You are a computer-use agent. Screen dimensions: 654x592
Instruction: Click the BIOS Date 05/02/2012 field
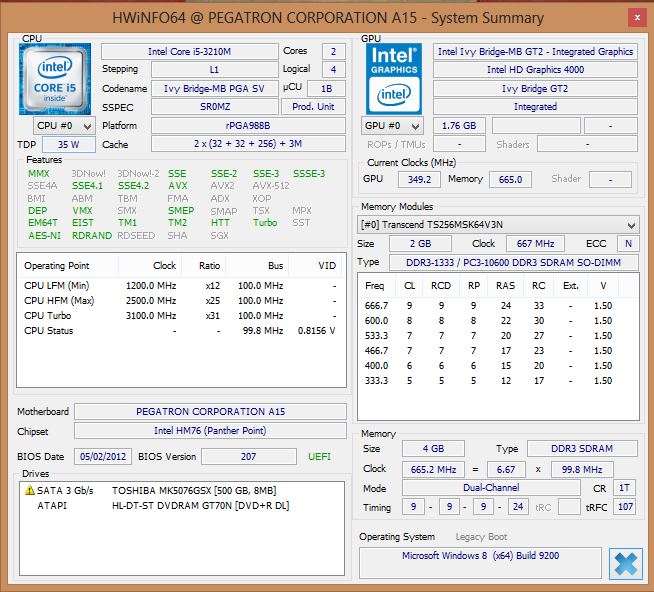103,456
